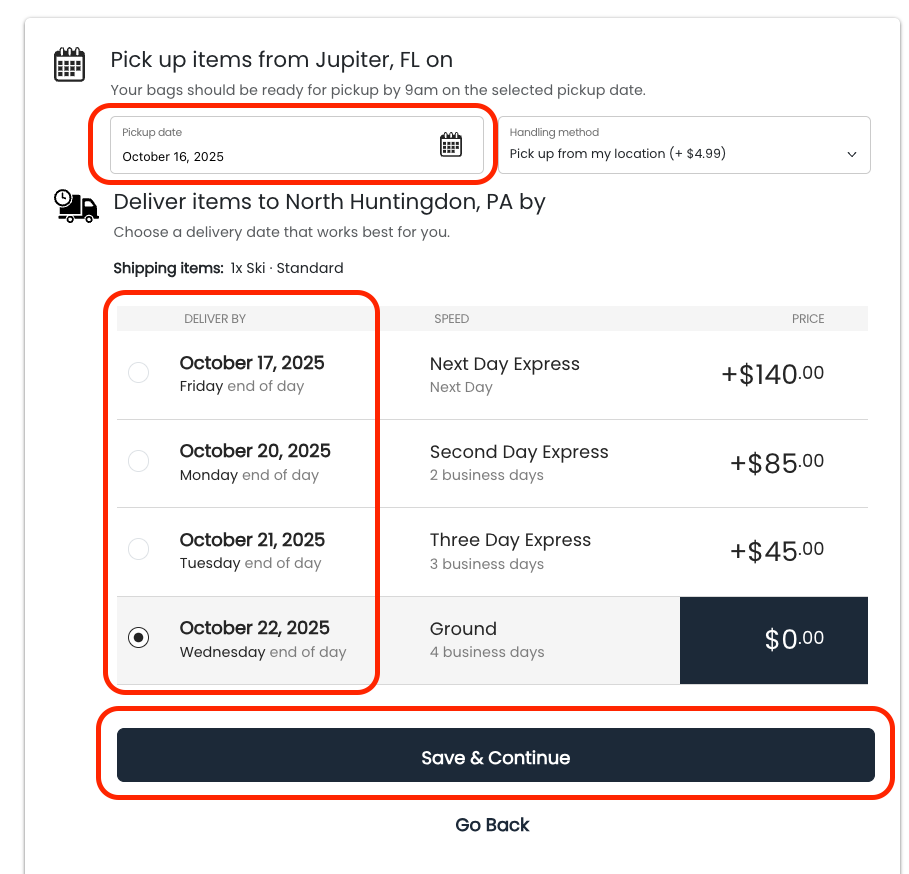909x874 pixels.
Task: Select October 20 Second Day Express radio
Action: [139, 461]
